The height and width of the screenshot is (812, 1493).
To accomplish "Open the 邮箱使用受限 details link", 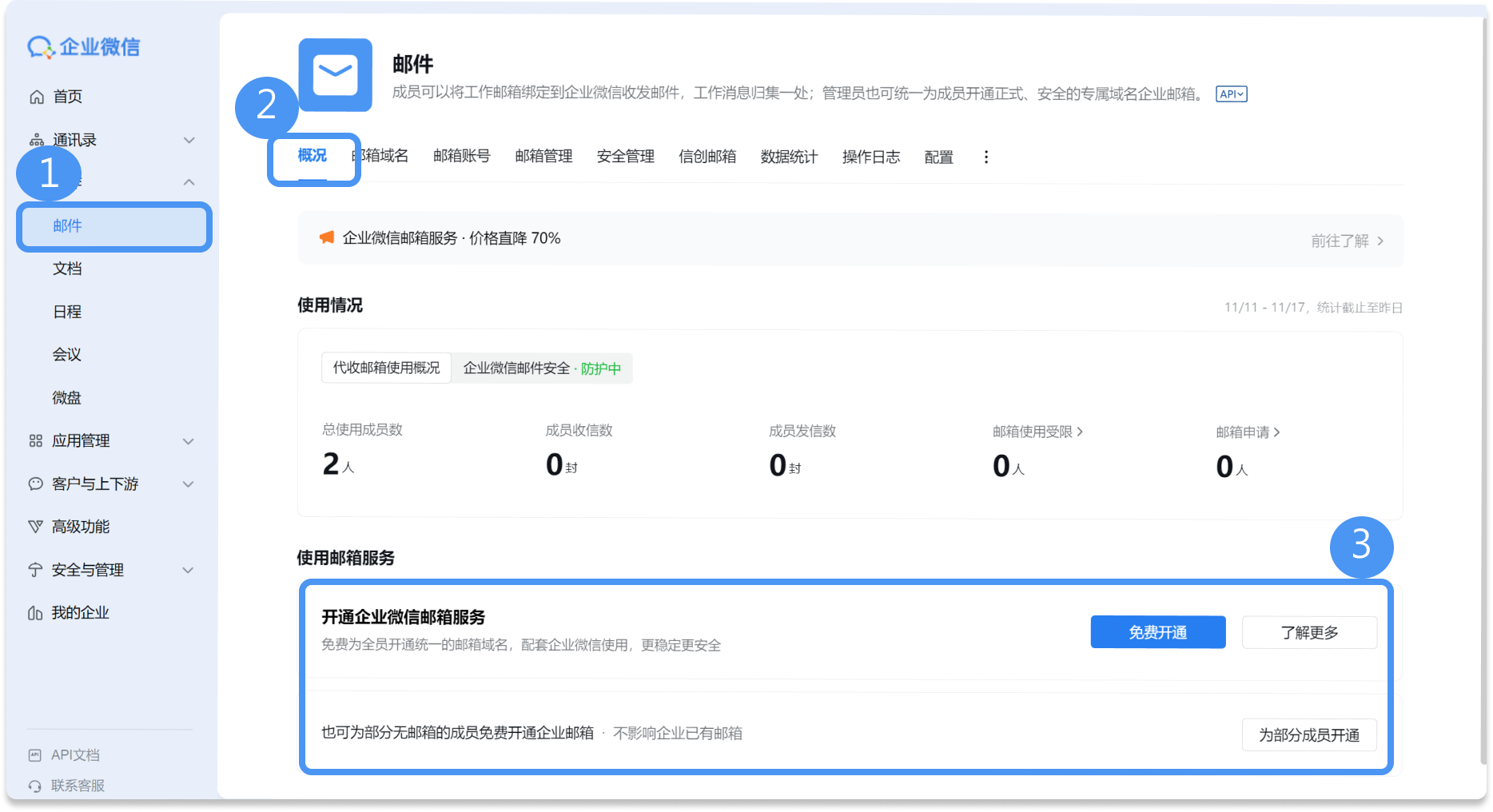I will click(1037, 432).
